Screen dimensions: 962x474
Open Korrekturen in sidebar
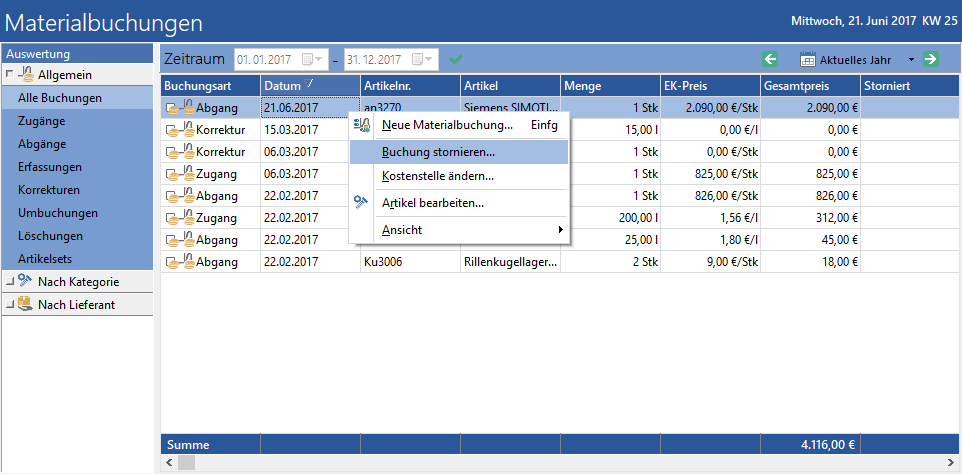point(77,190)
